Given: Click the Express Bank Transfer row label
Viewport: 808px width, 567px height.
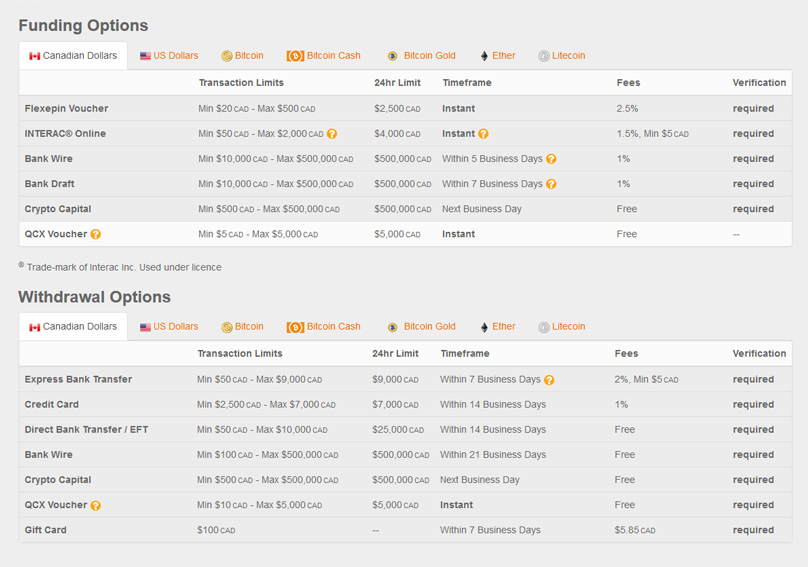Looking at the screenshot, I should coord(78,380).
